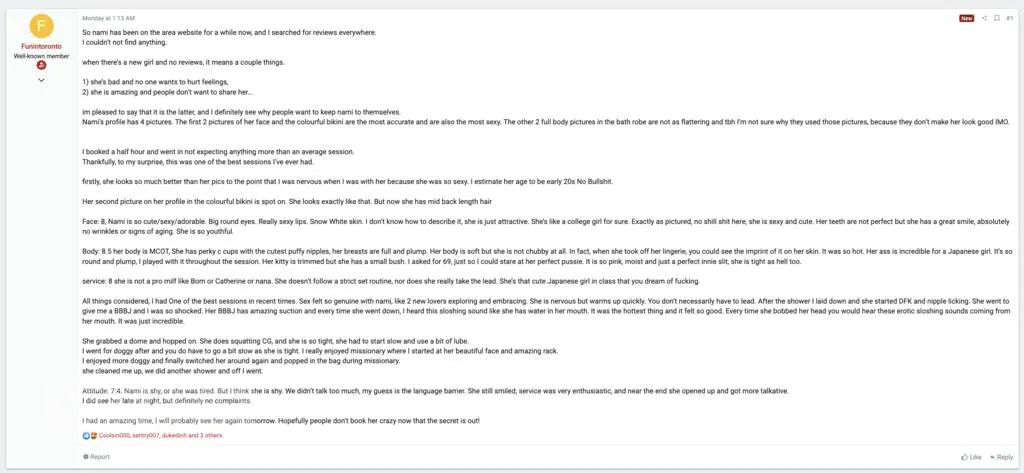Open the yellow F avatar profile
This screenshot has width=1024, height=473.
[41, 26]
